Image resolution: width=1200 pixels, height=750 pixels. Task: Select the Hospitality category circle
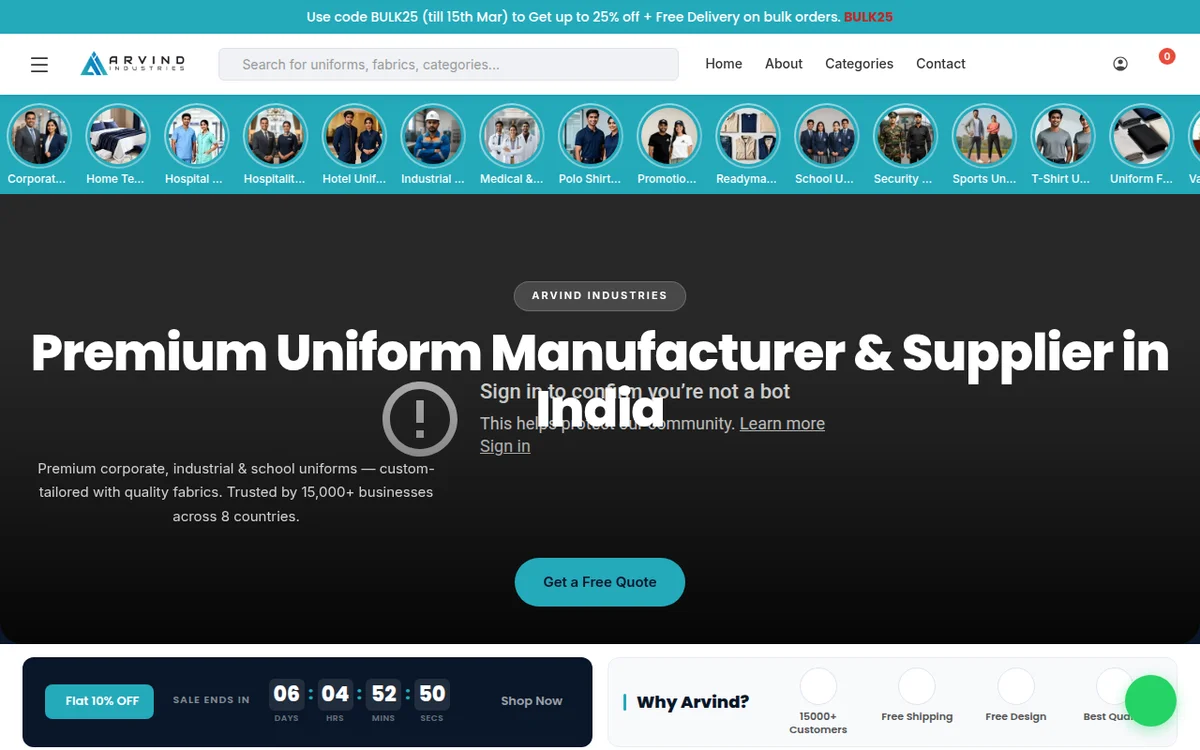tap(275, 136)
